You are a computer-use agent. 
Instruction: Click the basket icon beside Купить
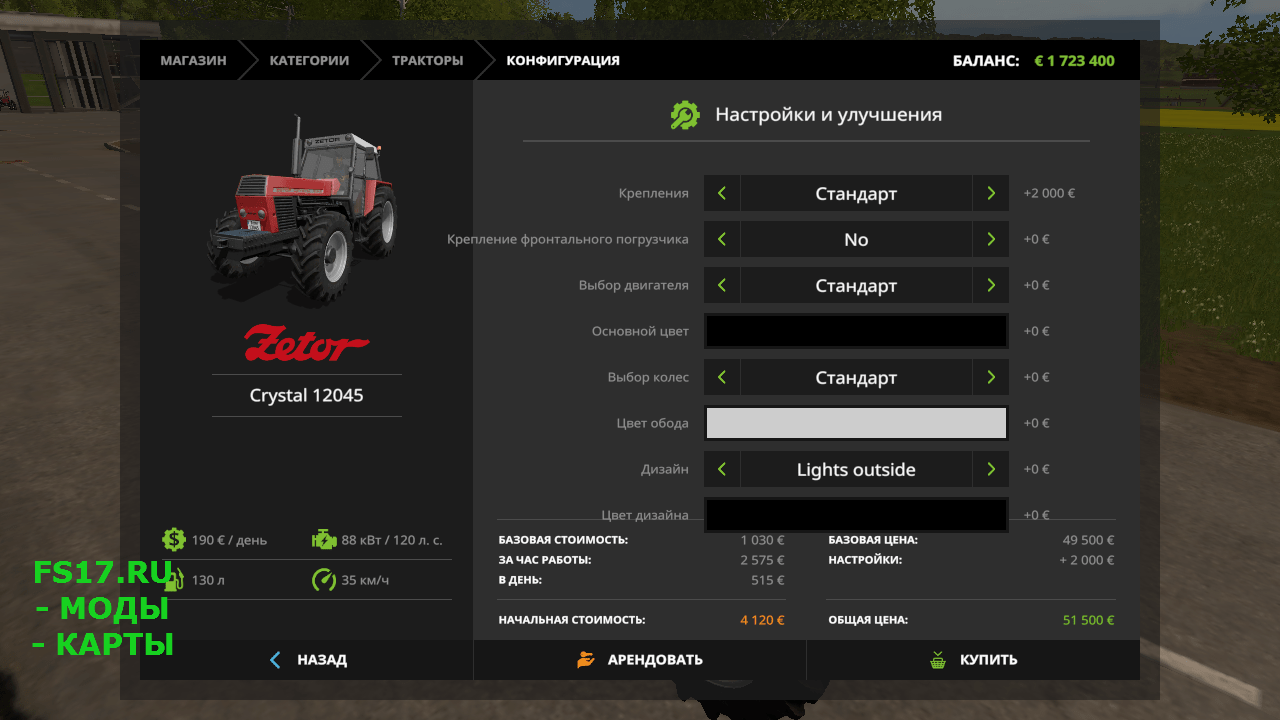coord(938,660)
